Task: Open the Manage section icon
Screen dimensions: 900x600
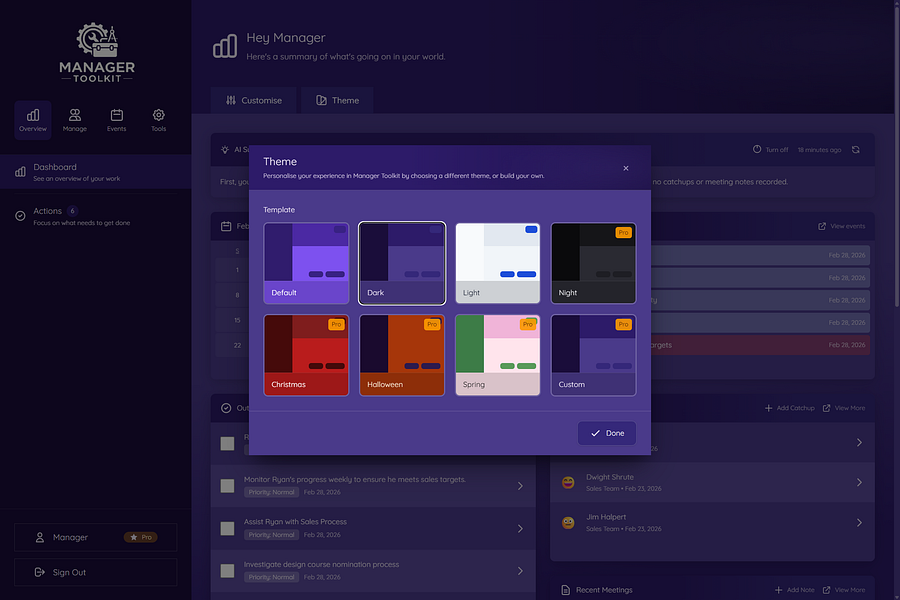Action: 74,115
